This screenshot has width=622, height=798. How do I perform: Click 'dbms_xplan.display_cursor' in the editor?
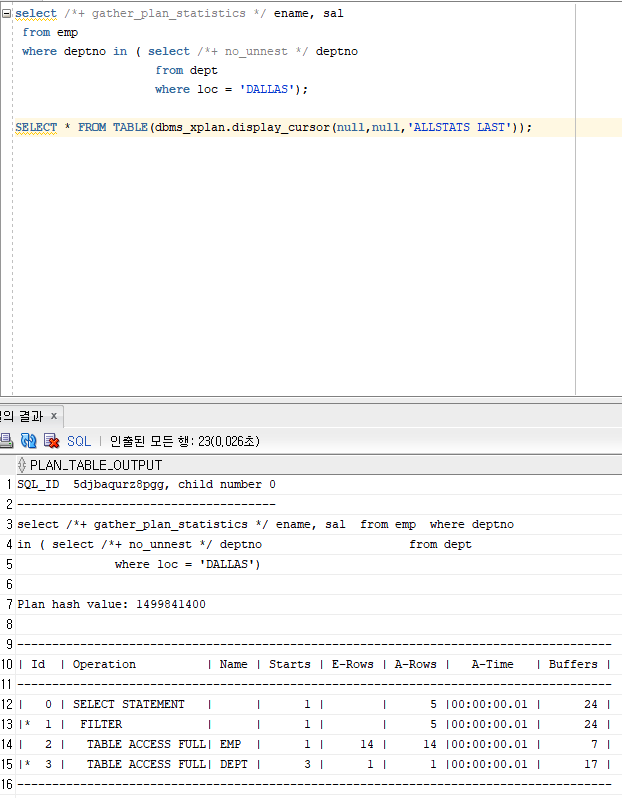(242, 127)
